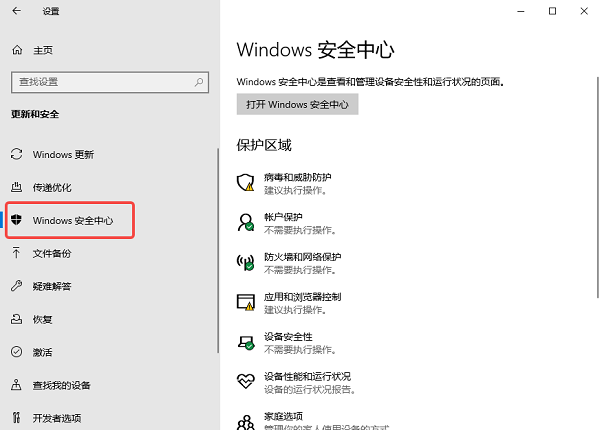Open the 家庭选项 link

pyautogui.click(x=283, y=416)
